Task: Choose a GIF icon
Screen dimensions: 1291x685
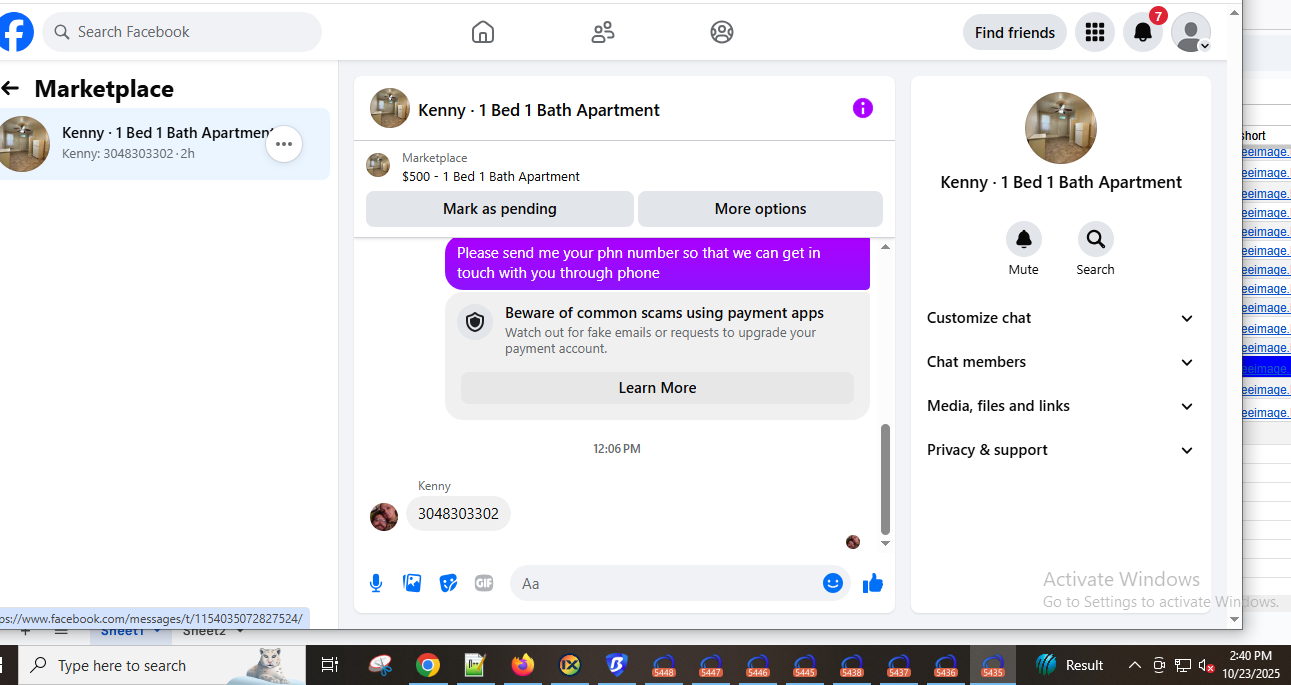Action: tap(484, 583)
